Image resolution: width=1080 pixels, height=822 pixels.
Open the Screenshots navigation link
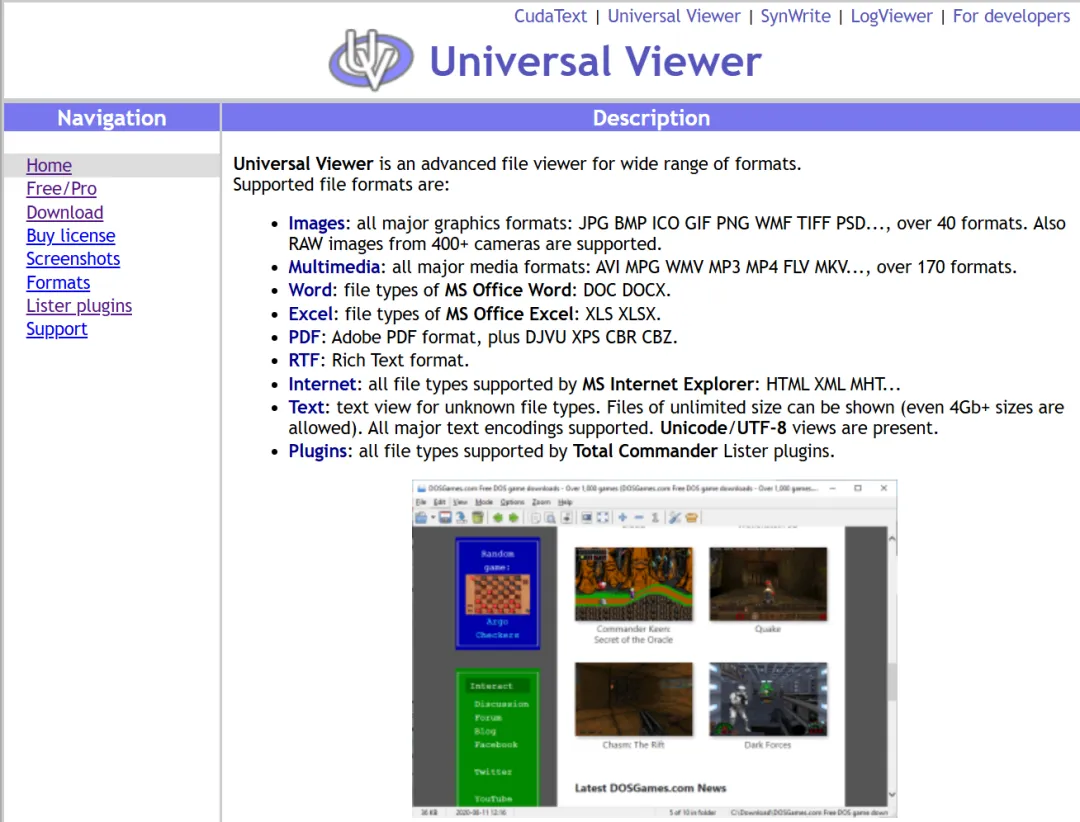[x=73, y=259]
